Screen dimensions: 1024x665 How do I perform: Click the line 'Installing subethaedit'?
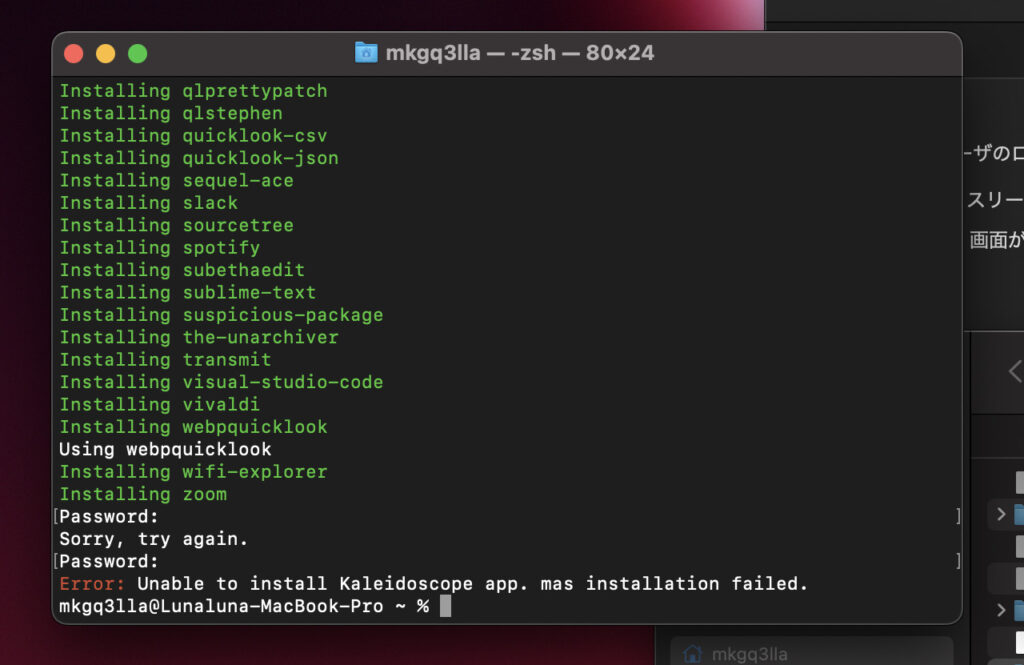pyautogui.click(x=182, y=270)
